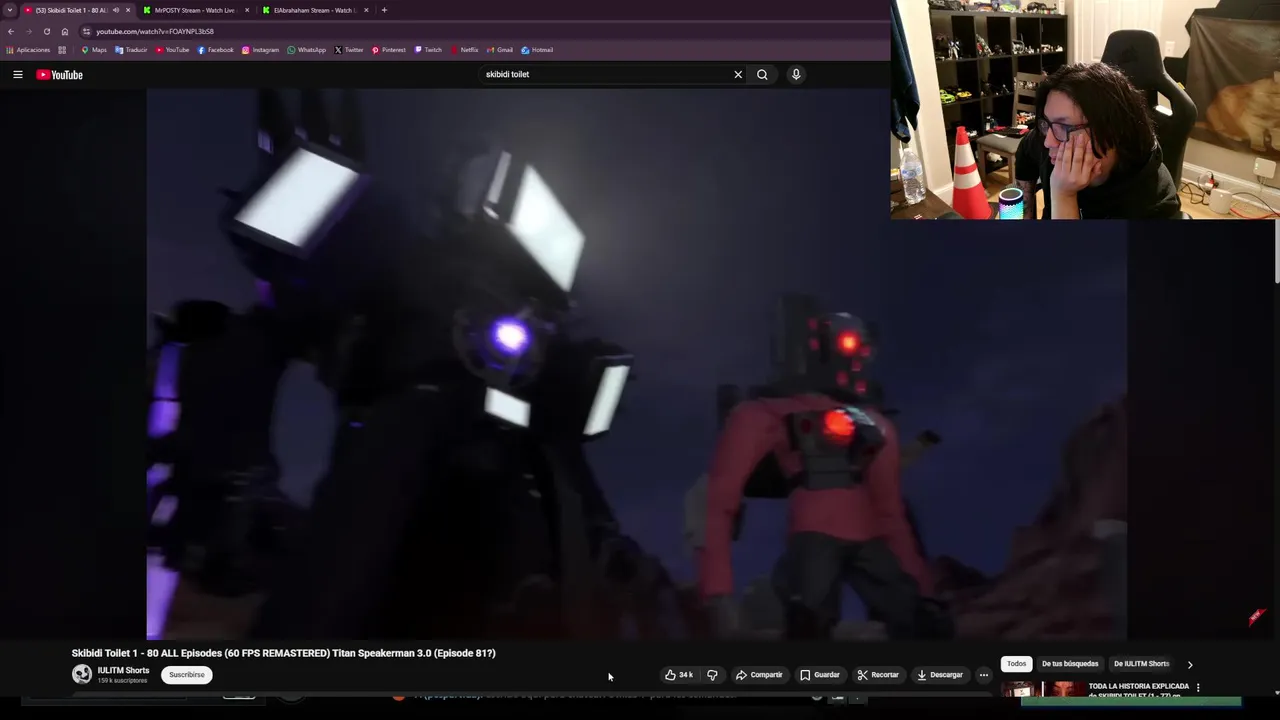Open the WhatsApp bookmark
This screenshot has width=1280, height=720.
306,50
